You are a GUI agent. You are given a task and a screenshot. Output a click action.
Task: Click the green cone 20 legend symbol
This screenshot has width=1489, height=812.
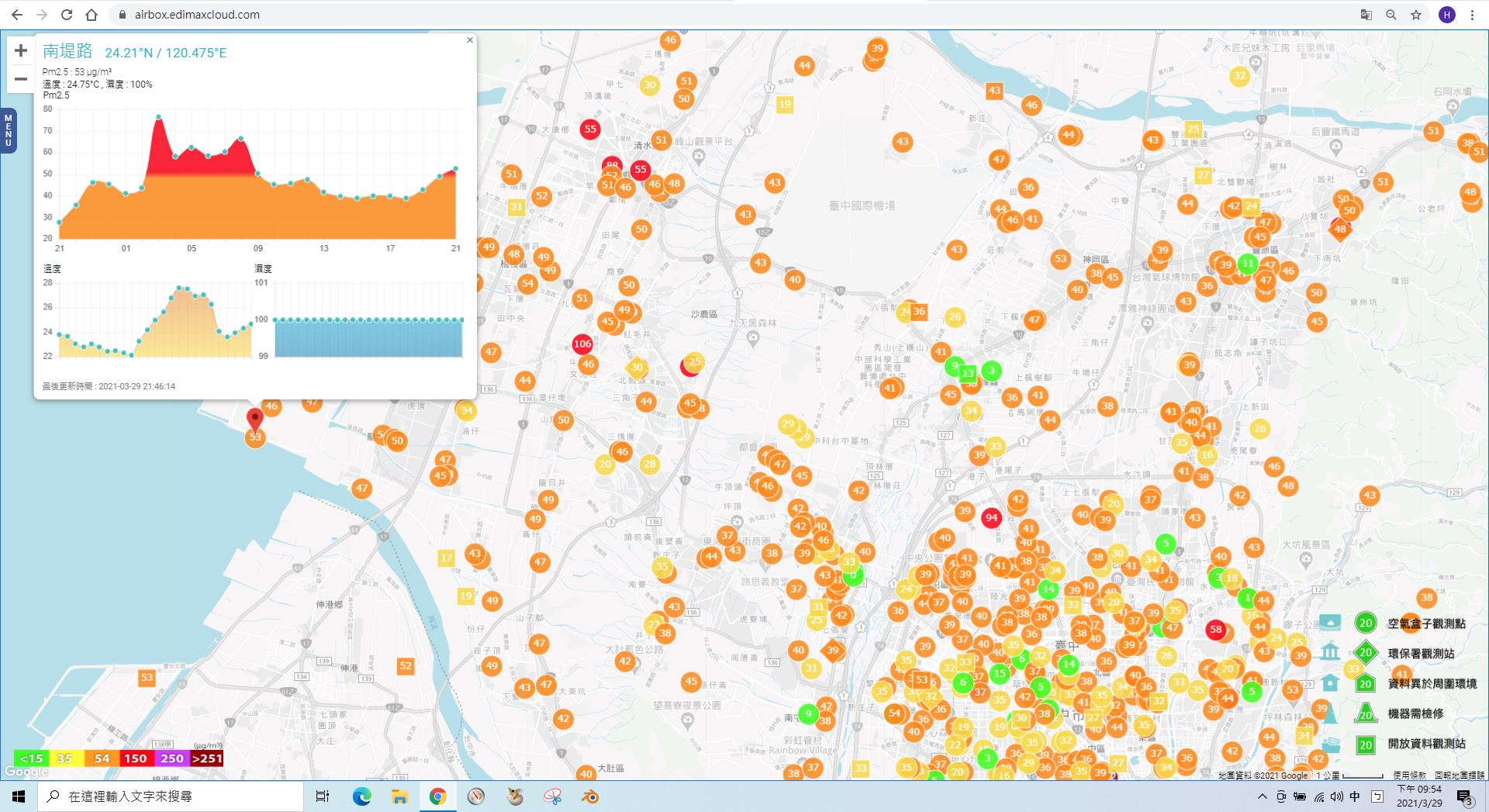(1366, 713)
